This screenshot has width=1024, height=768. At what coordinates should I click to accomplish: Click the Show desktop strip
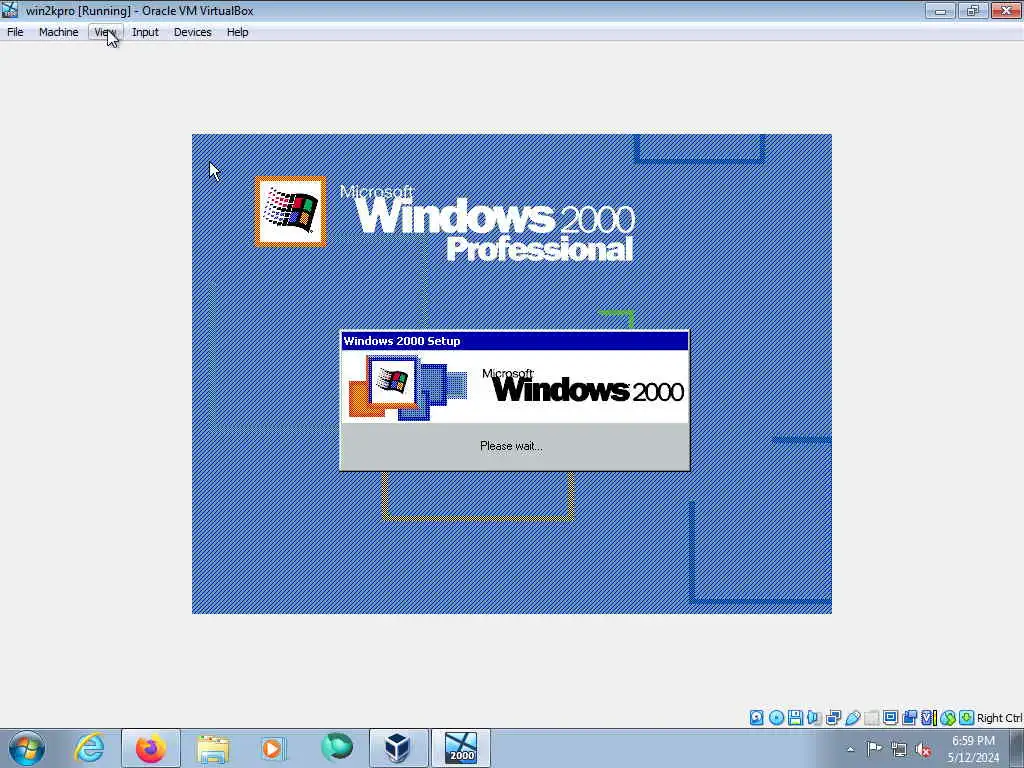[x=1017, y=748]
